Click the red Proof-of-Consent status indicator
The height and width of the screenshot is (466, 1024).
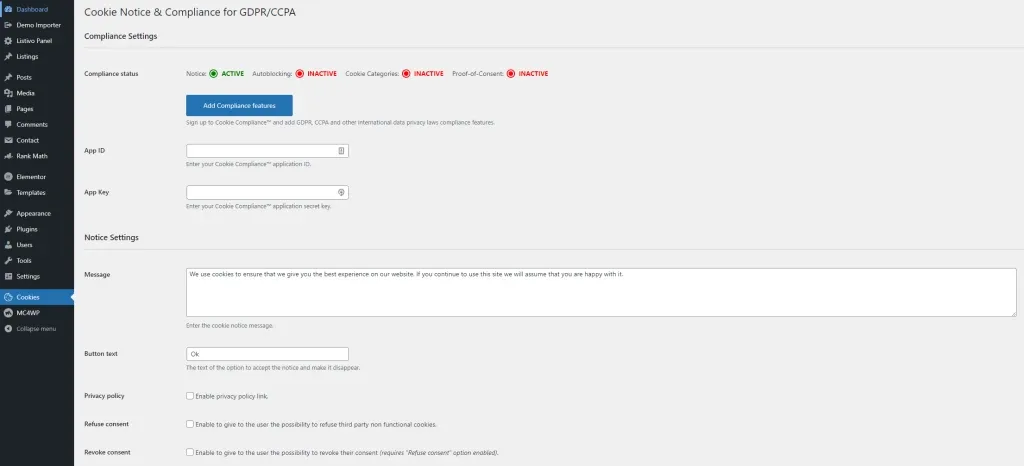point(511,74)
